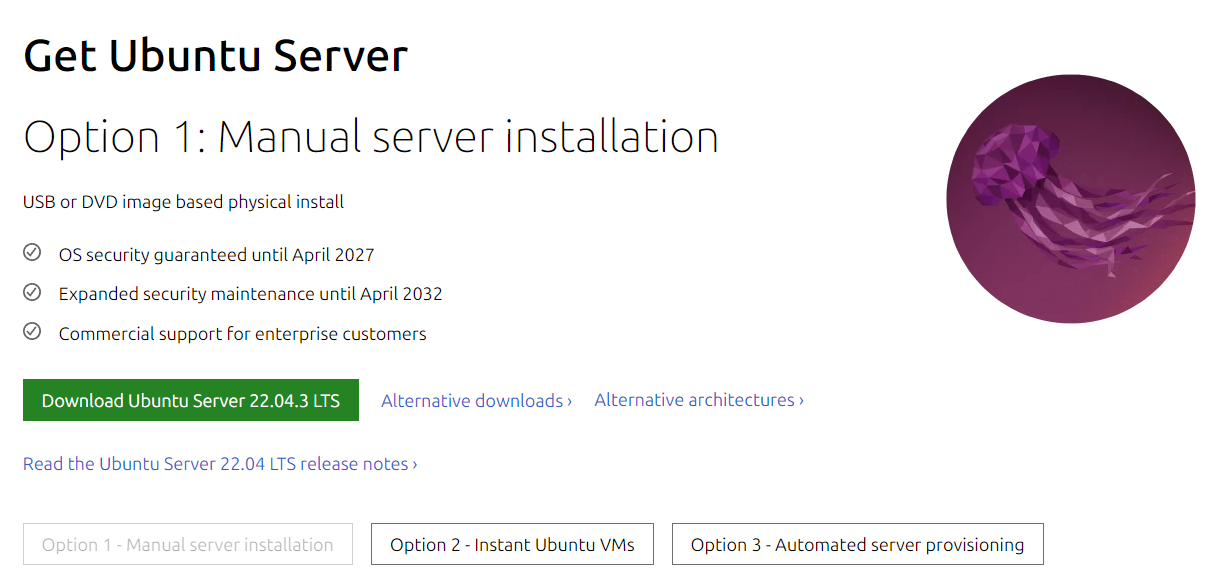Click 'OS security guaranteed until April 2027' text

click(x=217, y=255)
